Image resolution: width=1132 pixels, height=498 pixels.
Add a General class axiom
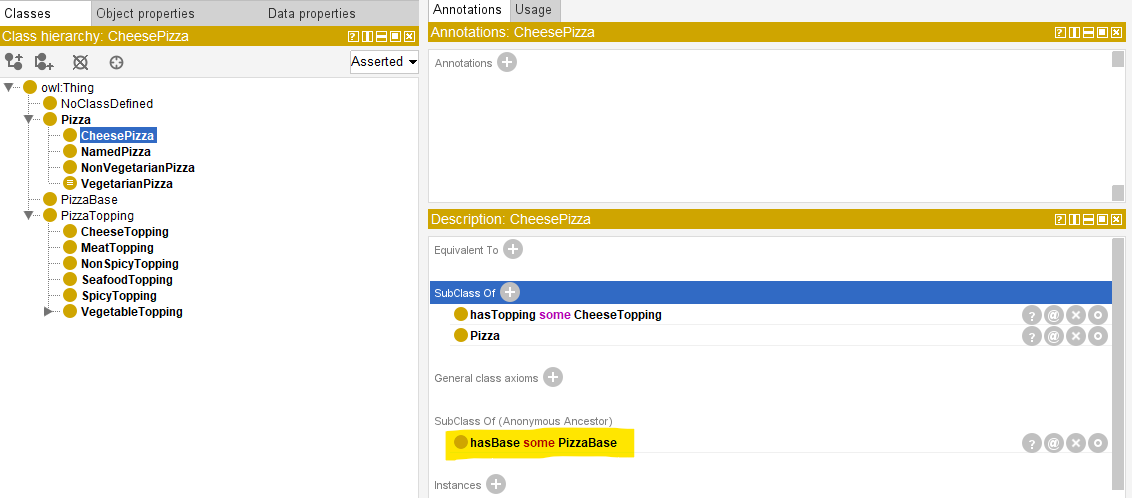(553, 377)
